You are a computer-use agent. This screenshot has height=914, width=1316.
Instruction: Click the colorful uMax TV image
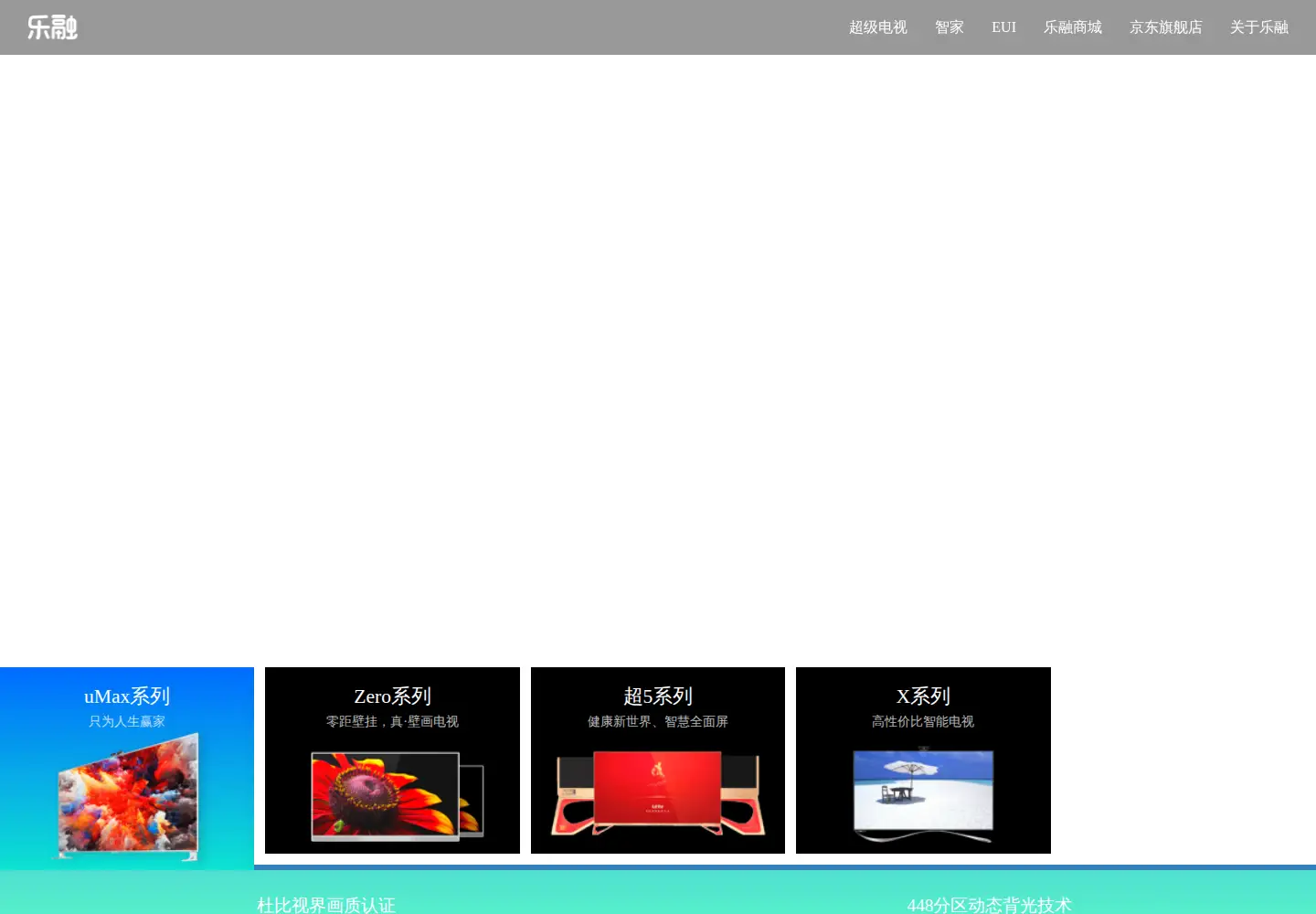click(x=128, y=797)
